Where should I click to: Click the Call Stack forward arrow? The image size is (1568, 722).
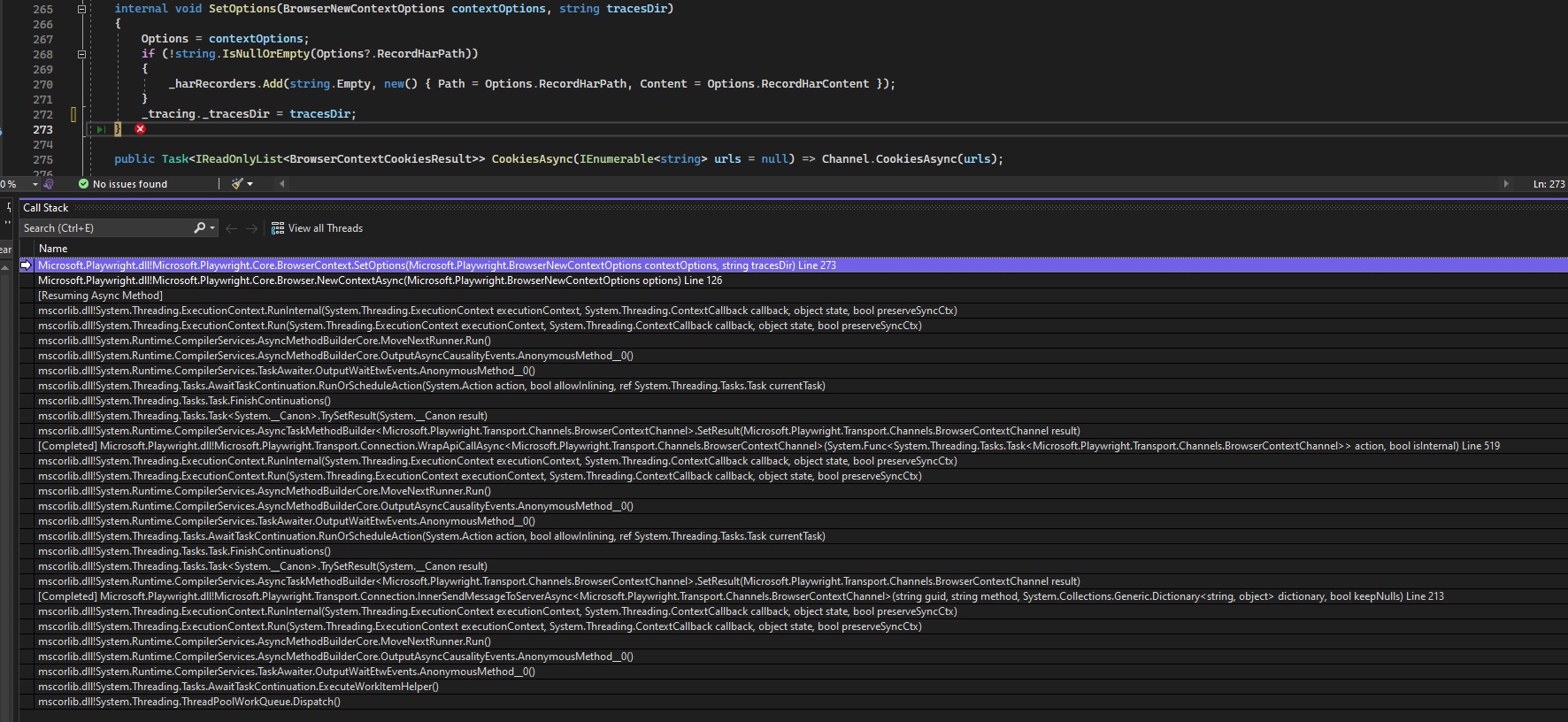click(251, 228)
